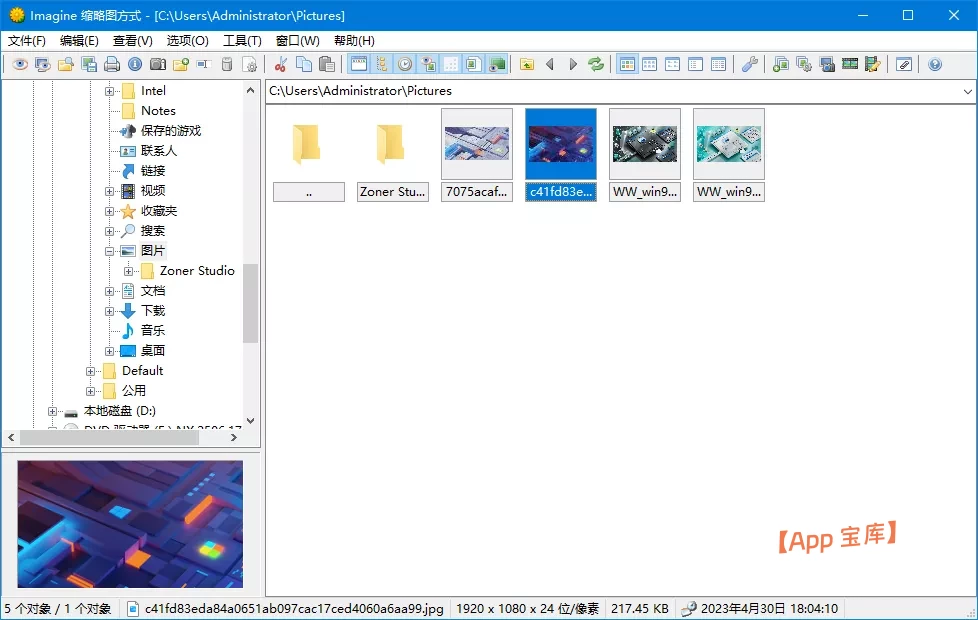Viewport: 978px width, 620px height.
Task: Select the 下载 folder in tree
Action: pyautogui.click(x=152, y=311)
